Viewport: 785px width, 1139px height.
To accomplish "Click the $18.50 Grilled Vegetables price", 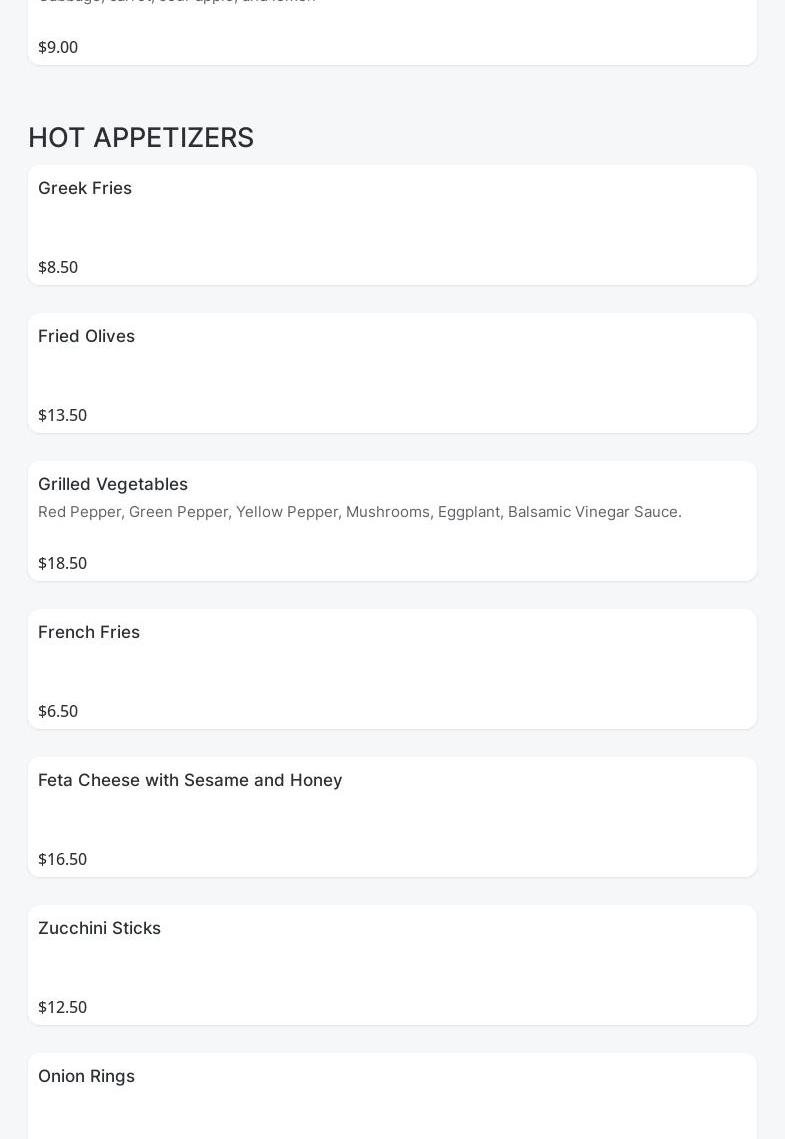I will pyautogui.click(x=62, y=563).
